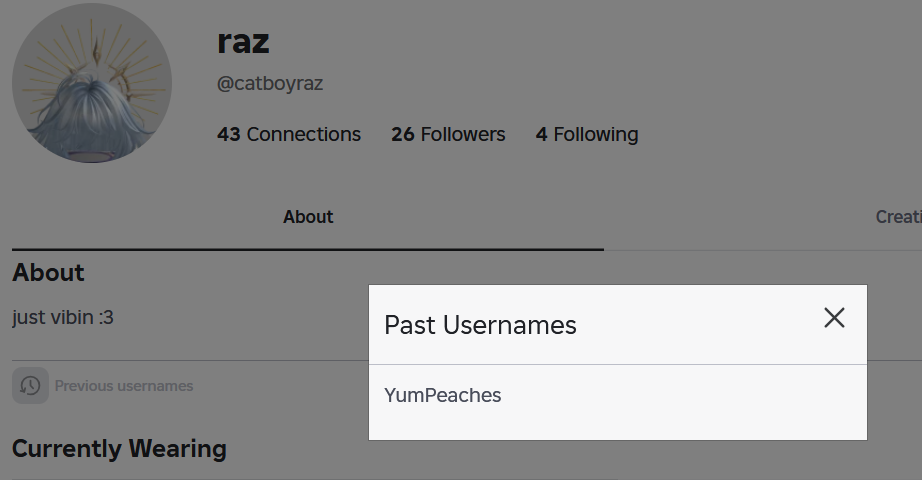This screenshot has width=922, height=480.
Task: Open the Creations tab
Action: point(897,217)
